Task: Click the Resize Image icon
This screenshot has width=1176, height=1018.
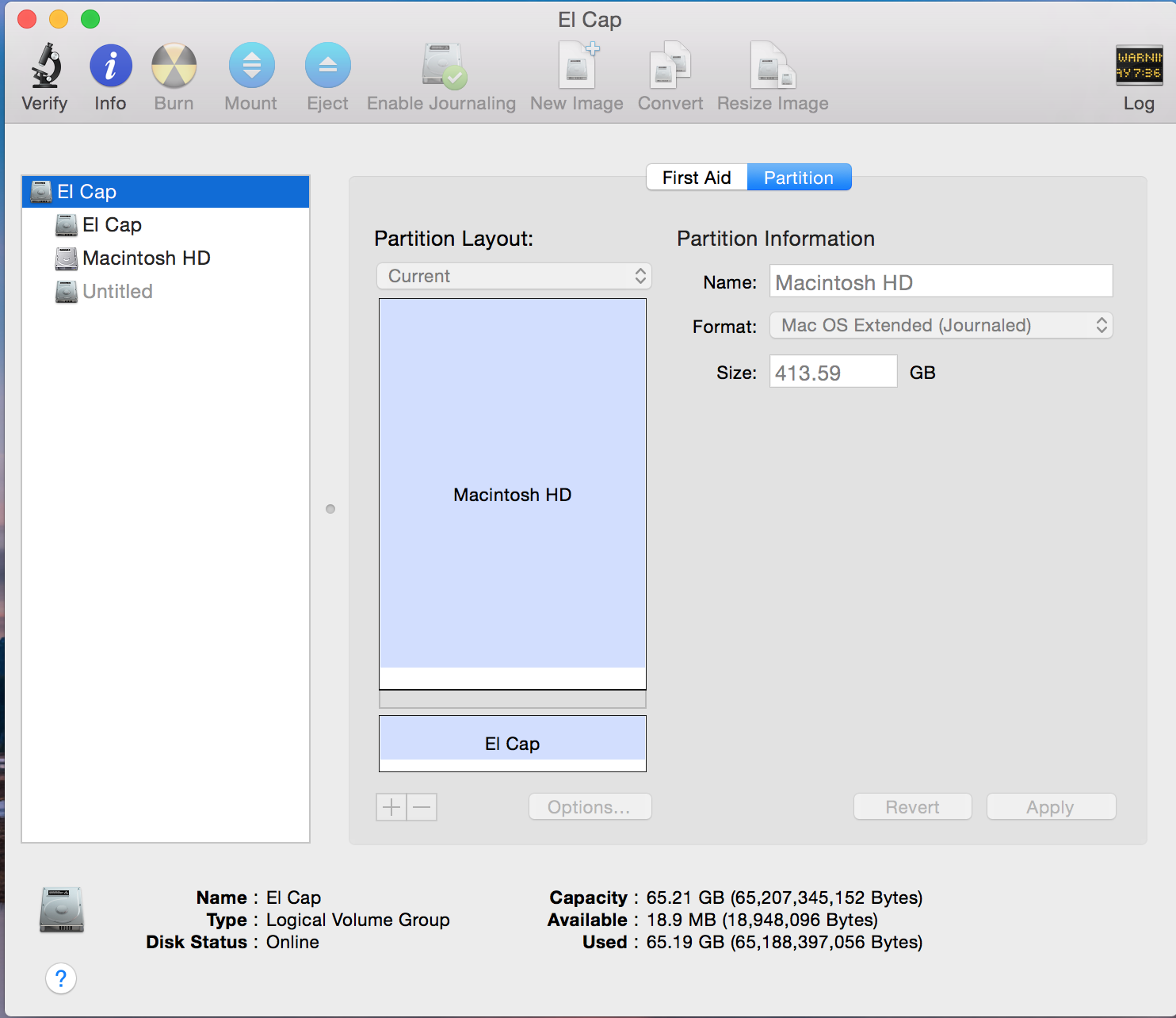Action: (x=773, y=65)
